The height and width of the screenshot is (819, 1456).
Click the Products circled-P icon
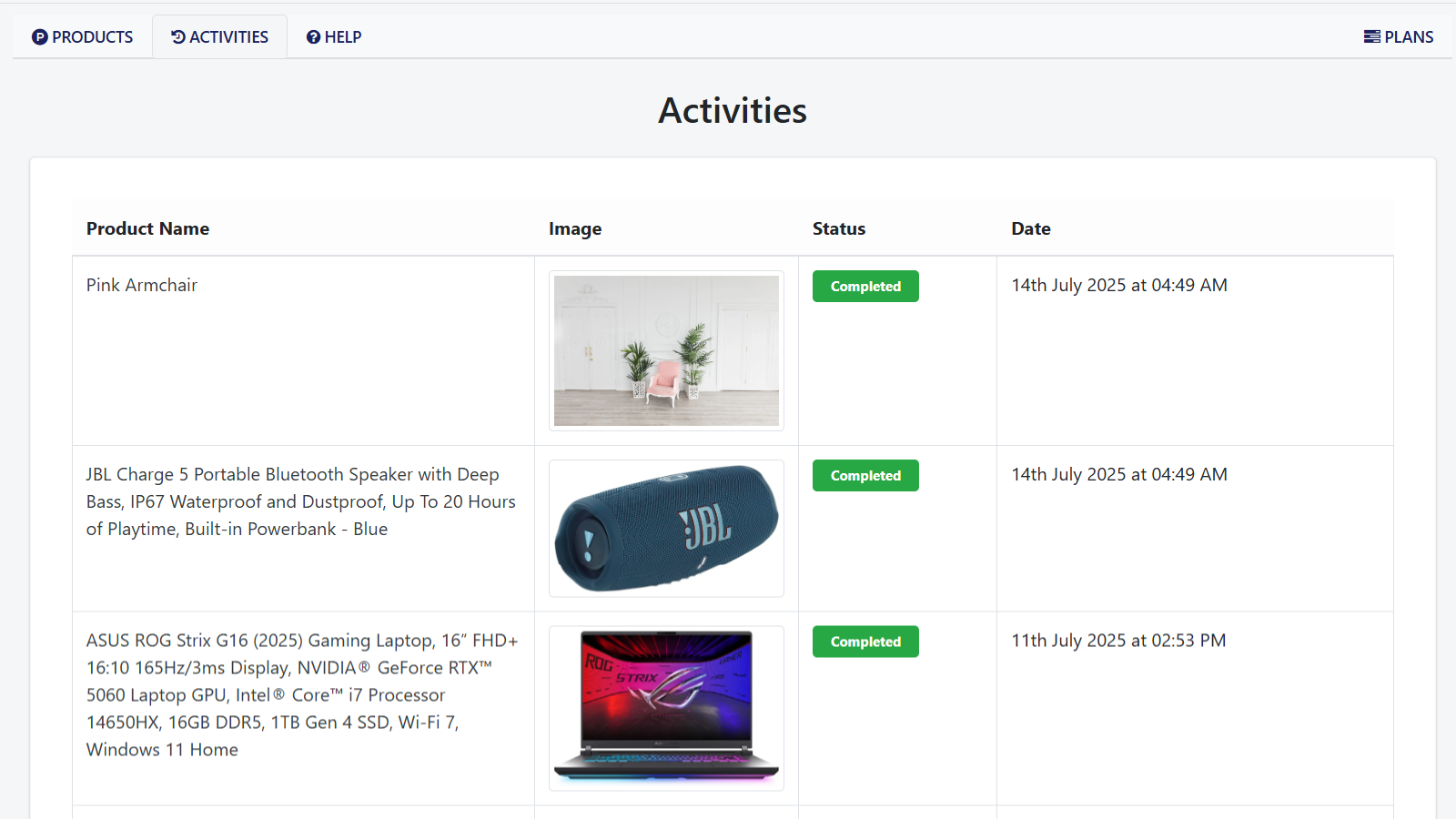[39, 37]
